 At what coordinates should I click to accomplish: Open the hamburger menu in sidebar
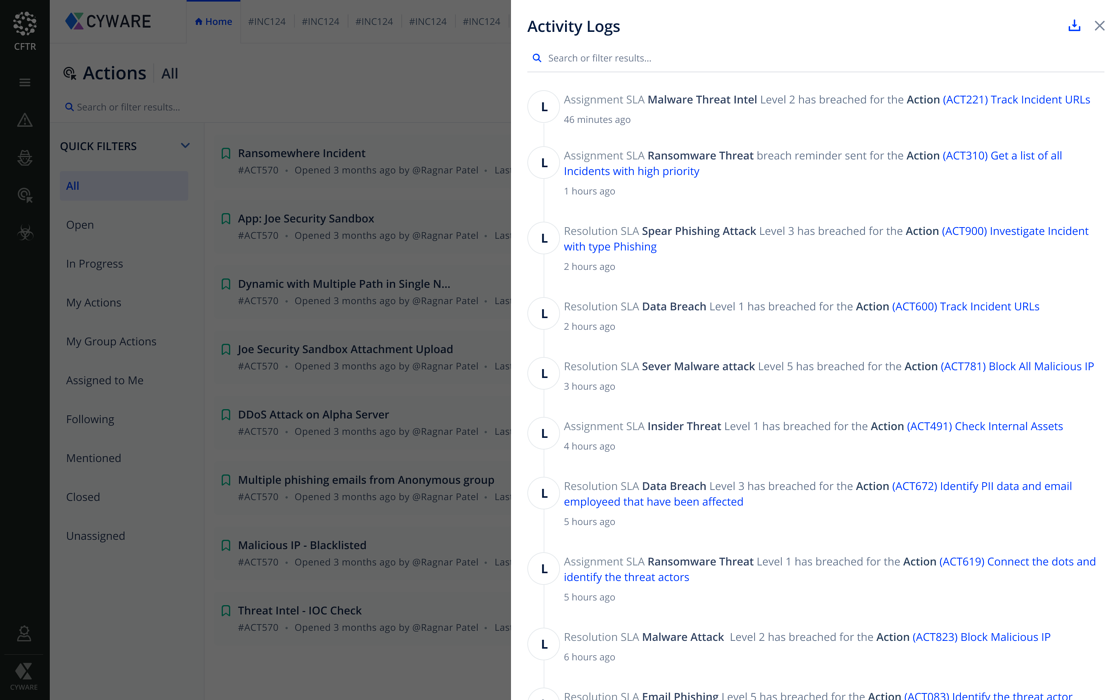coord(25,82)
